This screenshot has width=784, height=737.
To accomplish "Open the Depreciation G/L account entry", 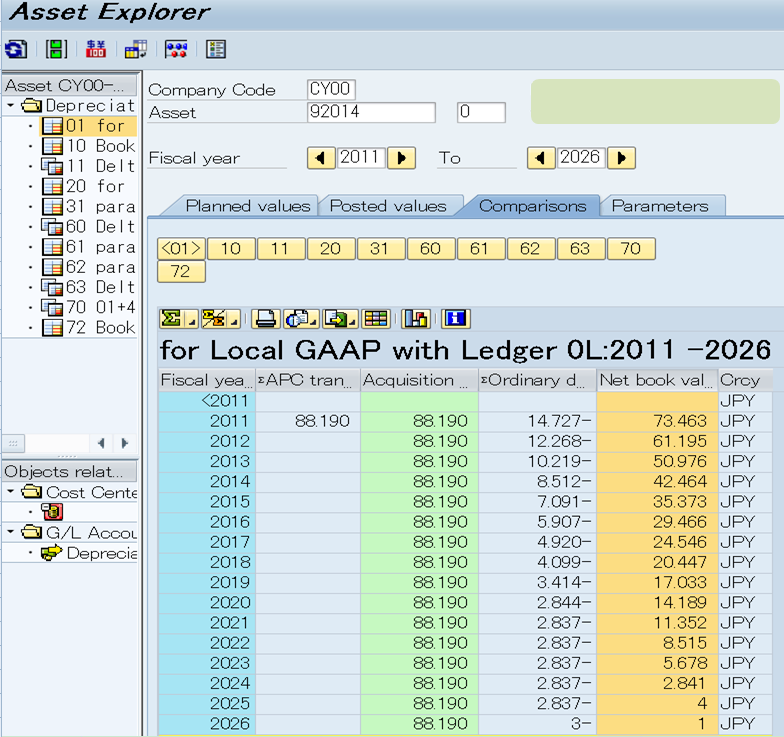I will (89, 553).
